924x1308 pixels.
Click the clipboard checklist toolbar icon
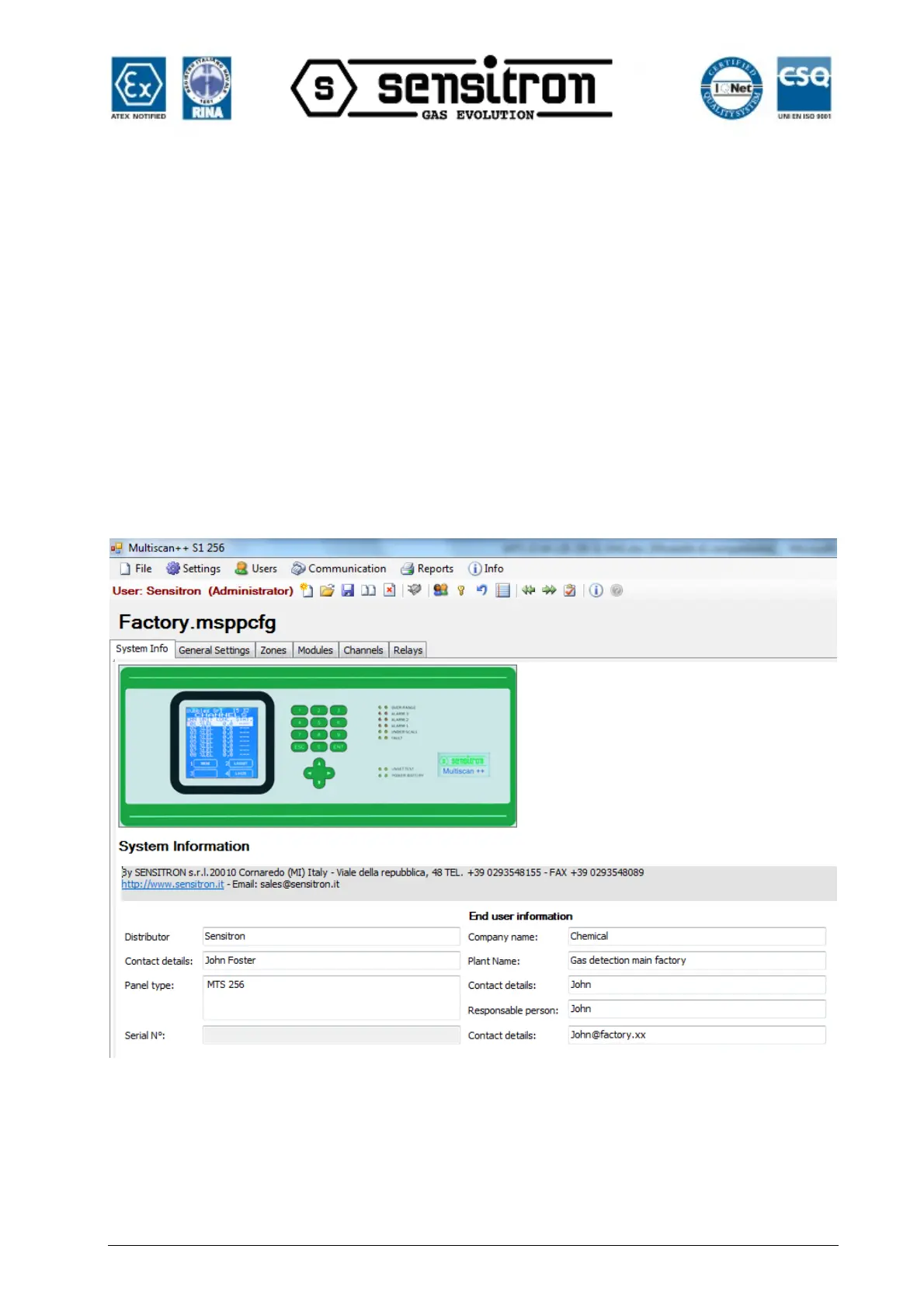coord(570,590)
